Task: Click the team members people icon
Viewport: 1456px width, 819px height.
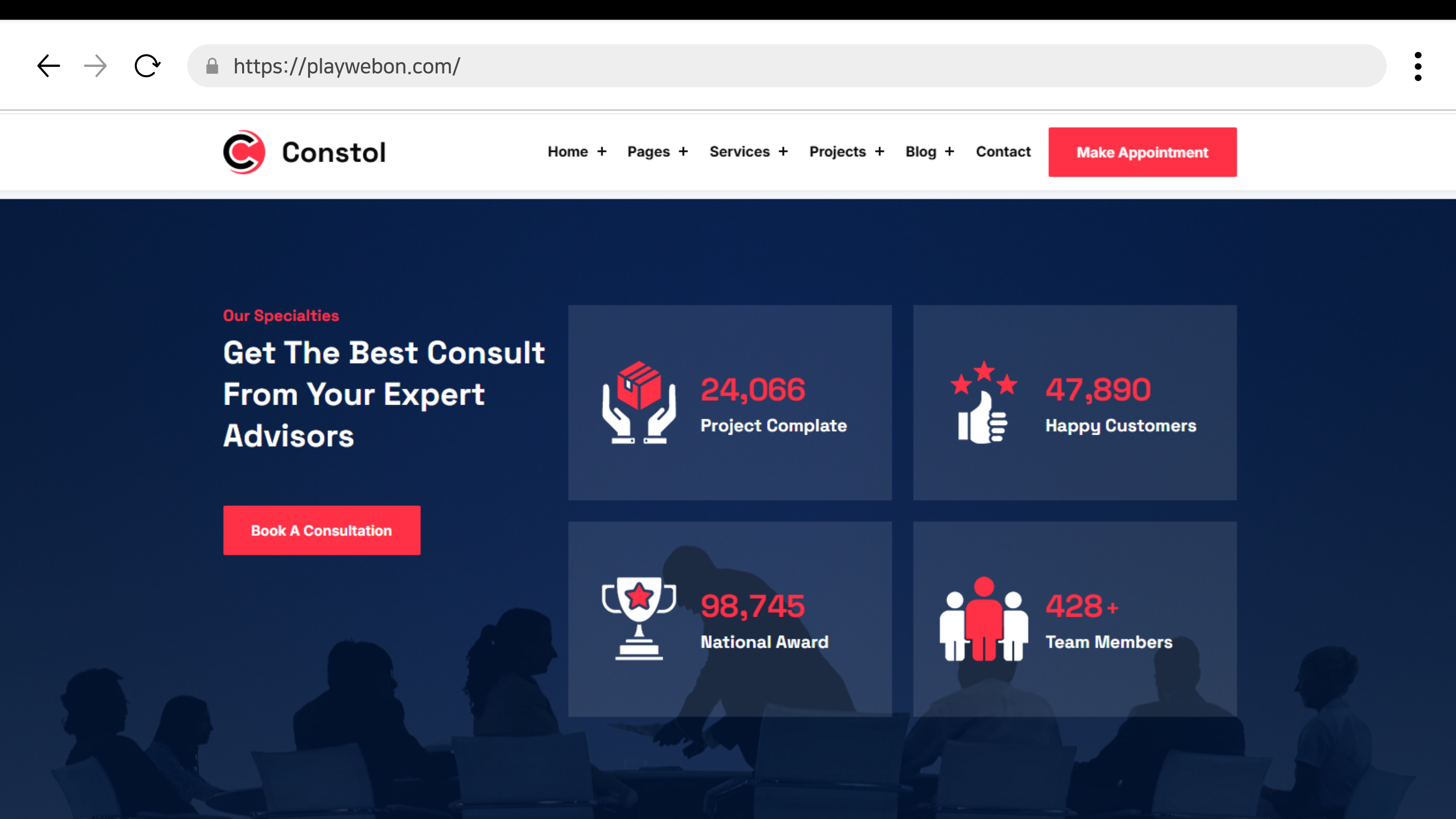Action: 983,619
